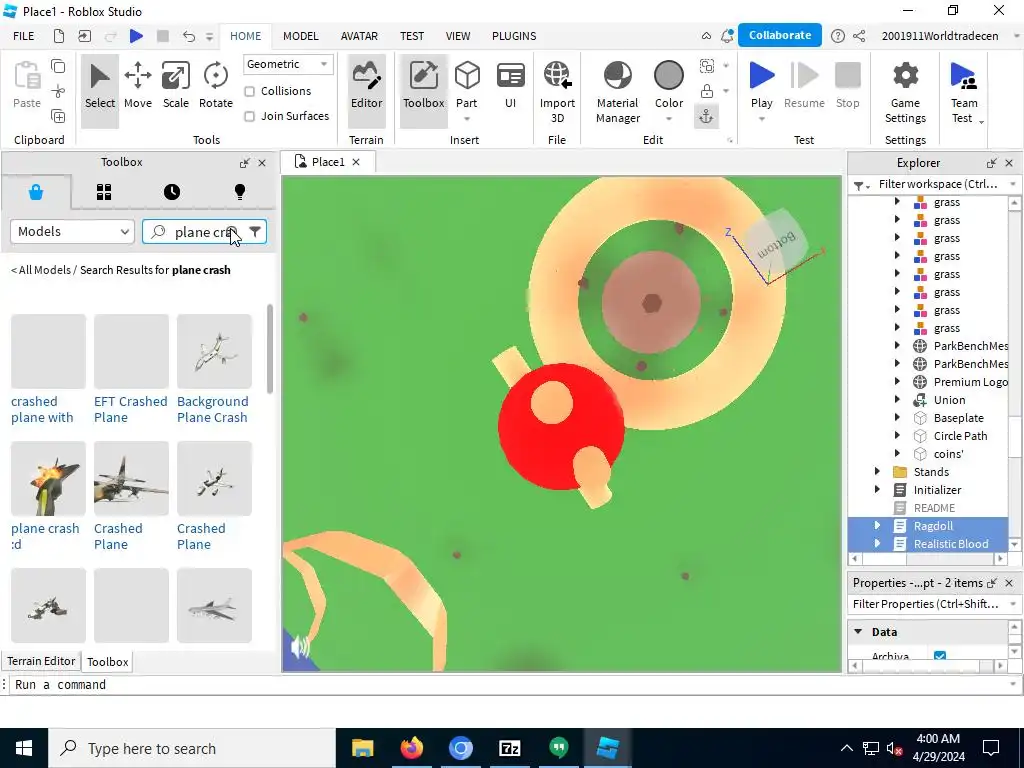This screenshot has height=768, width=1024.
Task: Open Firefox from the taskbar
Action: 411,748
